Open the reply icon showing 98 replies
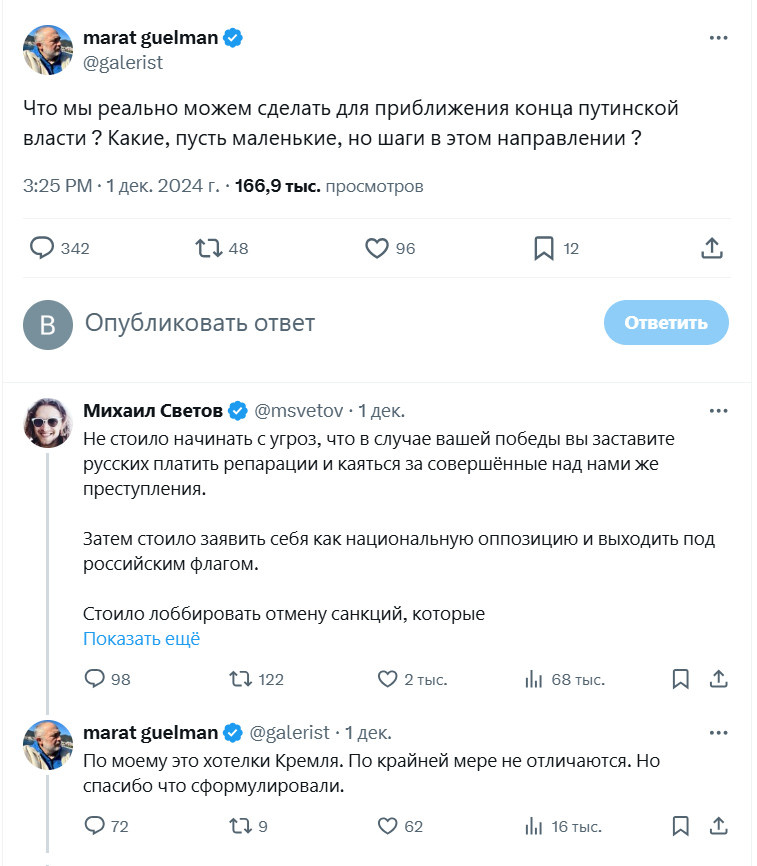This screenshot has height=866, width=757. [96, 679]
